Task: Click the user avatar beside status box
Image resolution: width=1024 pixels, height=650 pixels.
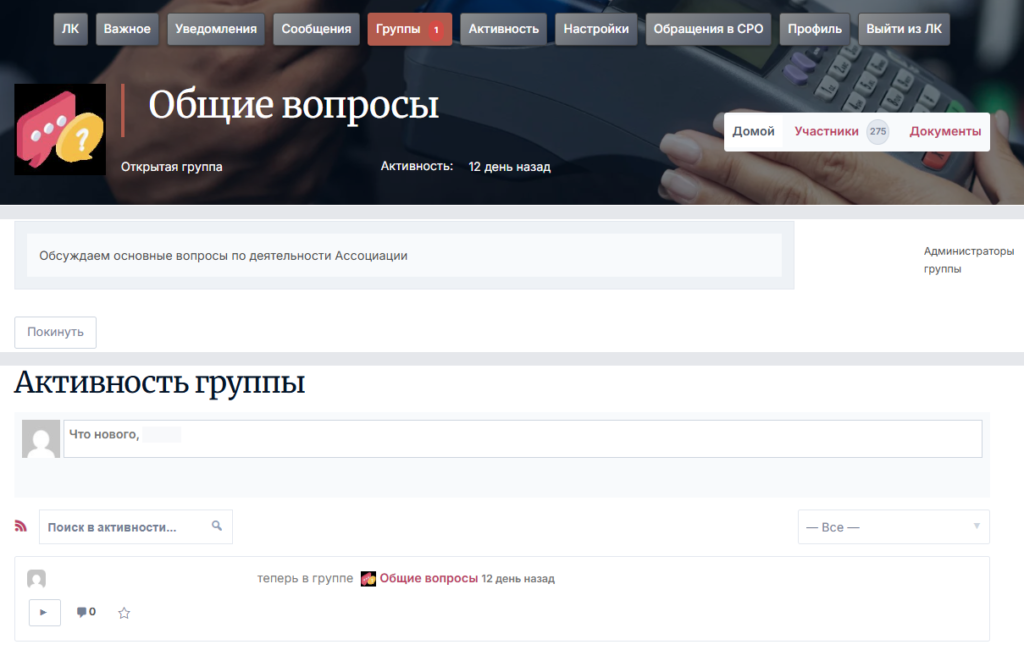Action: (41, 439)
